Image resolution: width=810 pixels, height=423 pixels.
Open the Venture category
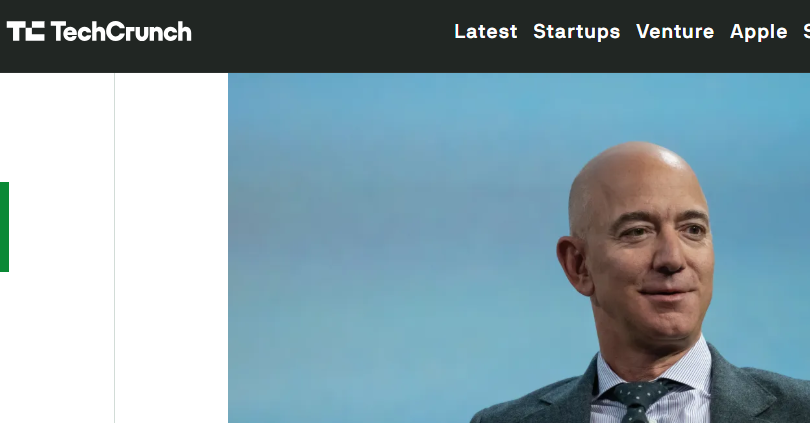[x=675, y=32]
